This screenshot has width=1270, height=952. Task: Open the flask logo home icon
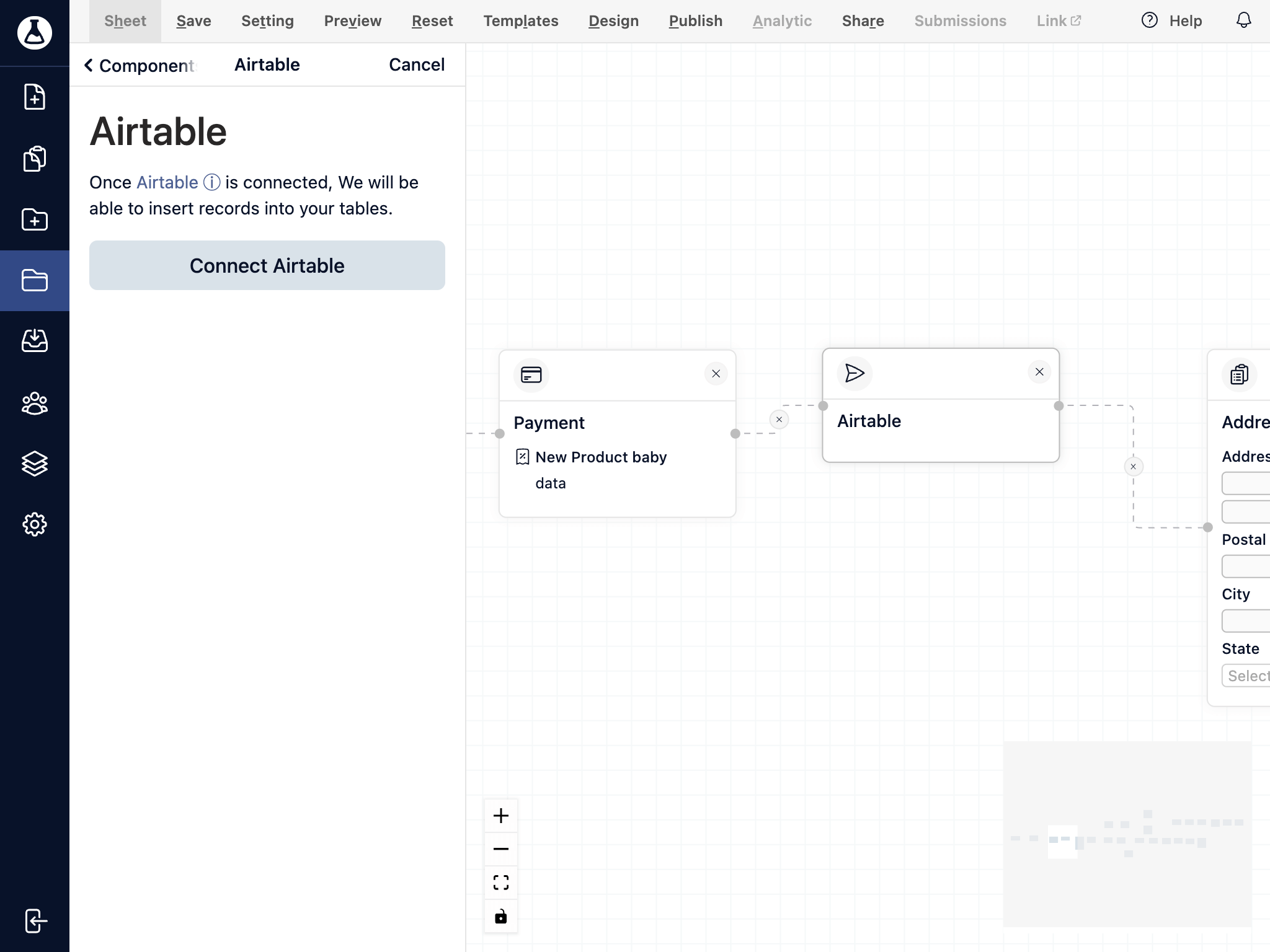coord(34,32)
